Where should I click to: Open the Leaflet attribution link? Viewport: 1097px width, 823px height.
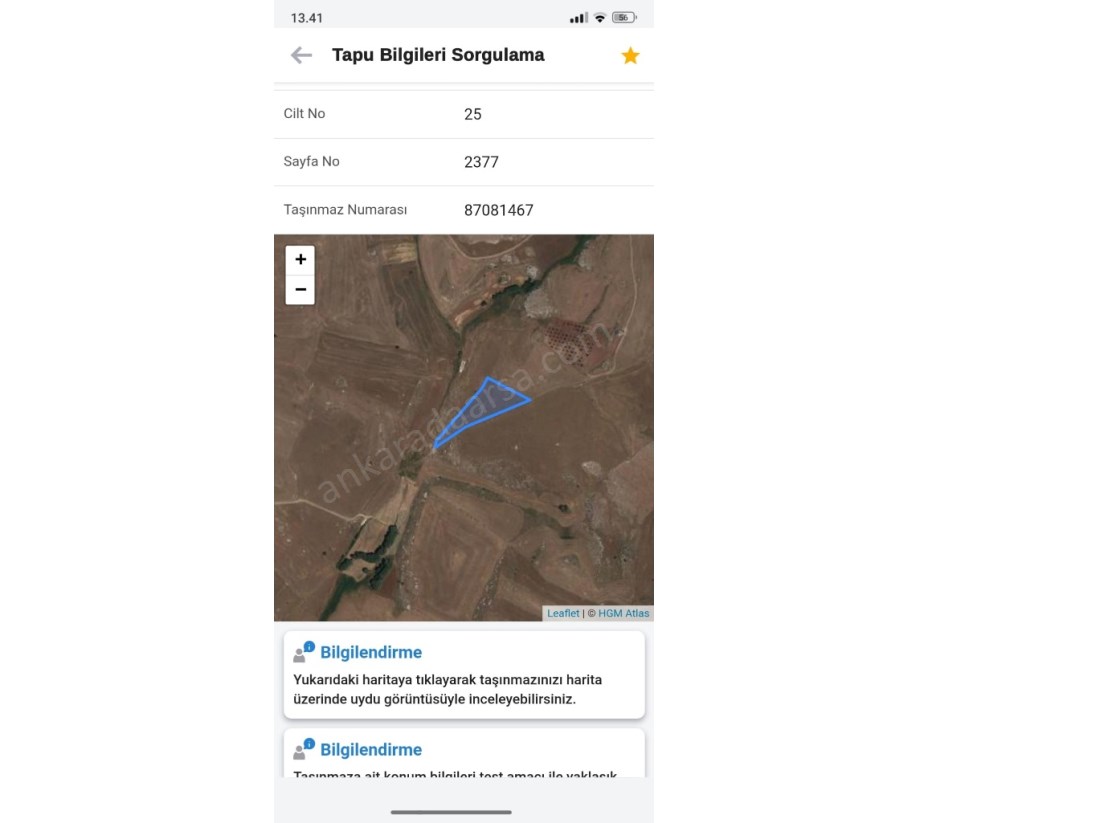point(563,613)
